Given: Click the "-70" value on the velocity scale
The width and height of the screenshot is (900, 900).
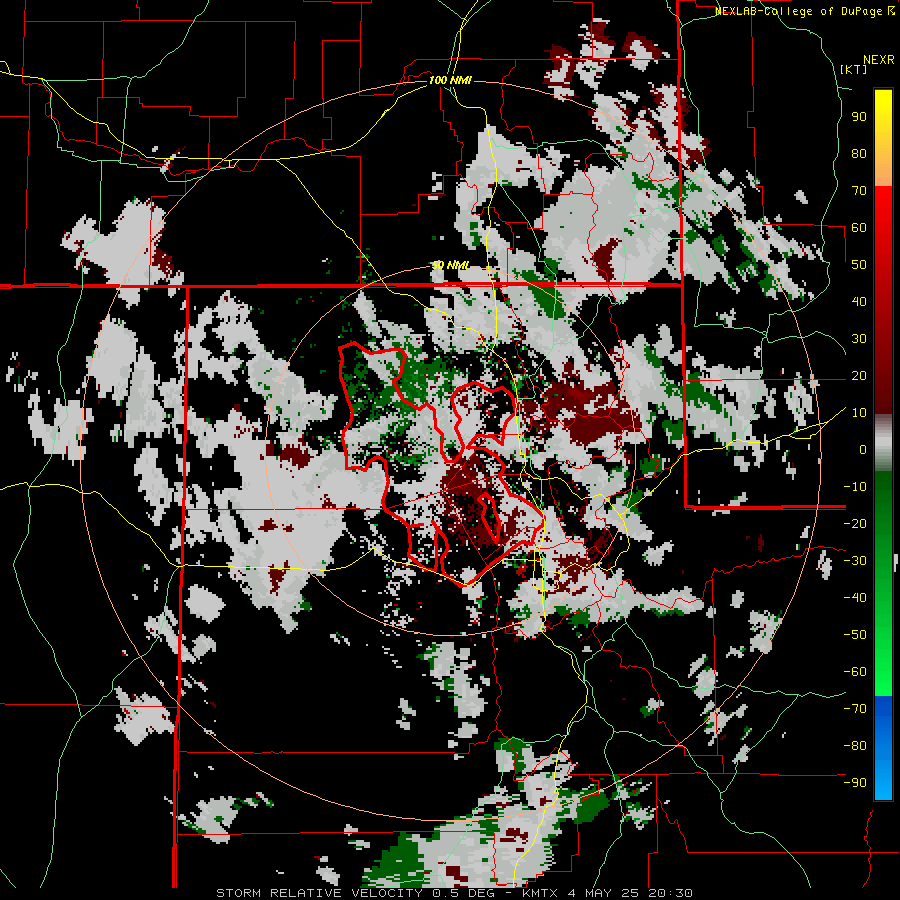Looking at the screenshot, I should [855, 709].
